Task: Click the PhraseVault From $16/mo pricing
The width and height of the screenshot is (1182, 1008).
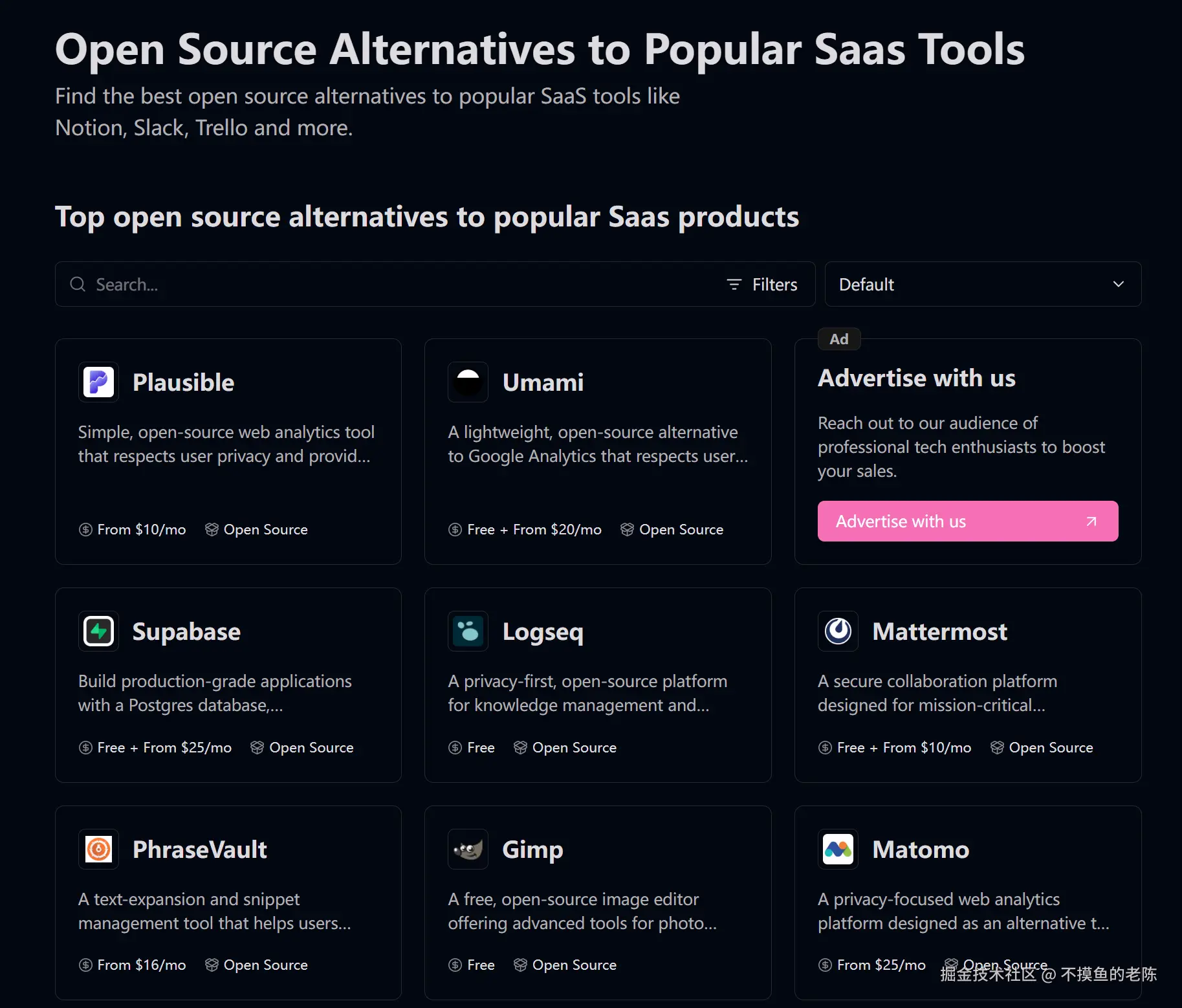Action: pos(141,965)
